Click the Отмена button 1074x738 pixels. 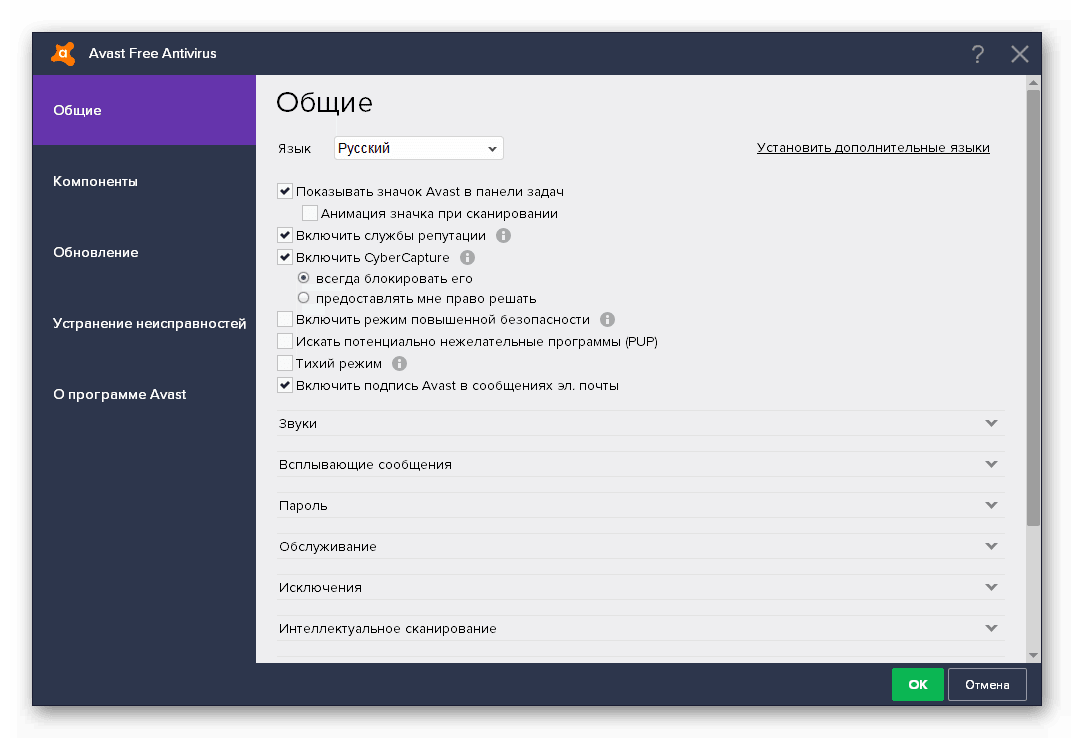(x=987, y=685)
